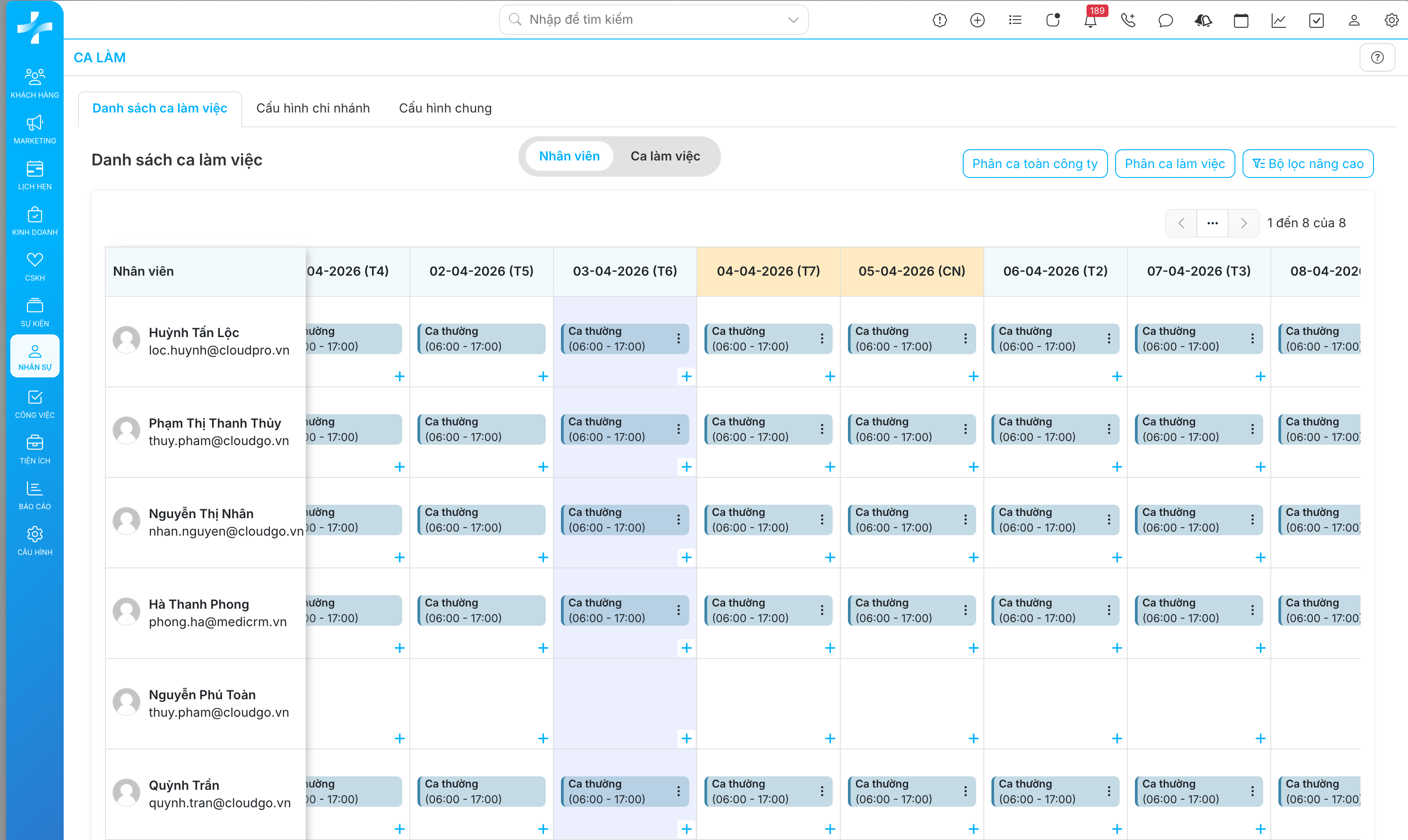Viewport: 1408px width, 840px height.
Task: Open Lịch Hẹn sidebar module
Action: click(x=35, y=175)
